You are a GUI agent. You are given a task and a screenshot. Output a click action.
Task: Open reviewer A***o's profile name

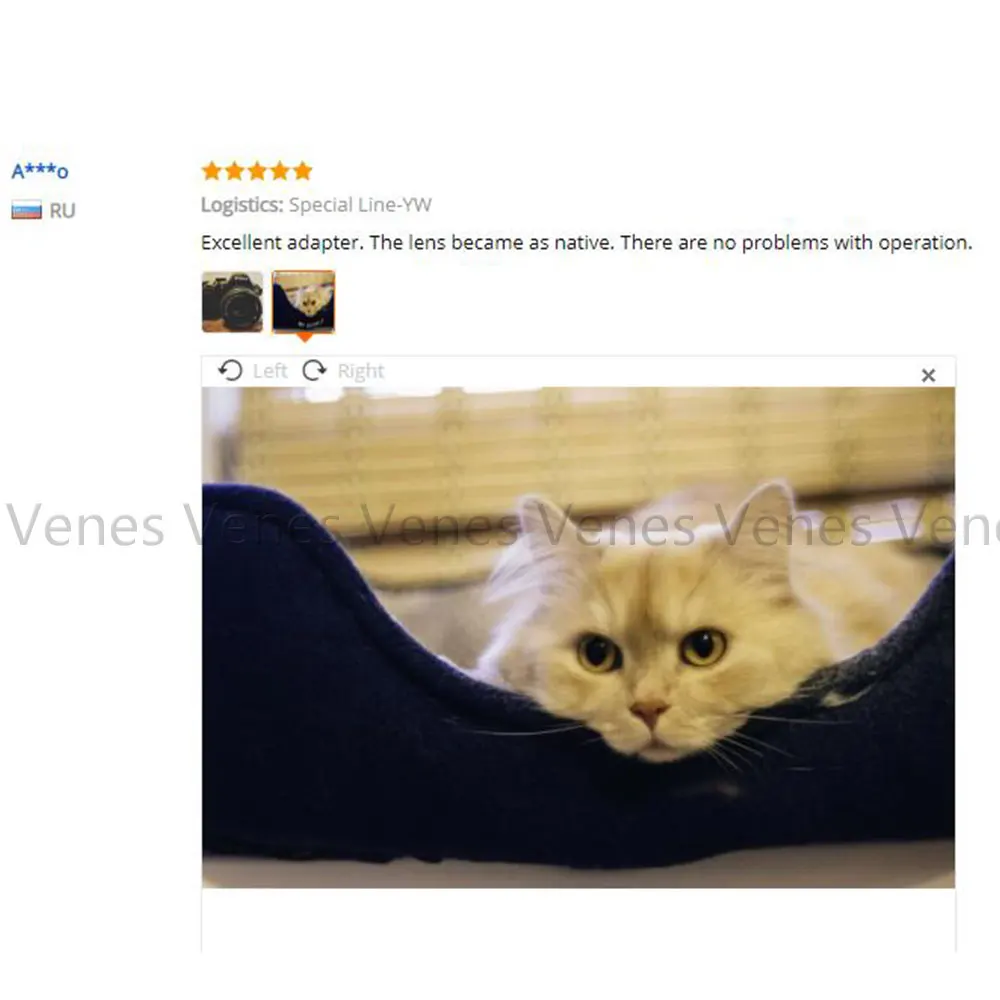tap(40, 171)
